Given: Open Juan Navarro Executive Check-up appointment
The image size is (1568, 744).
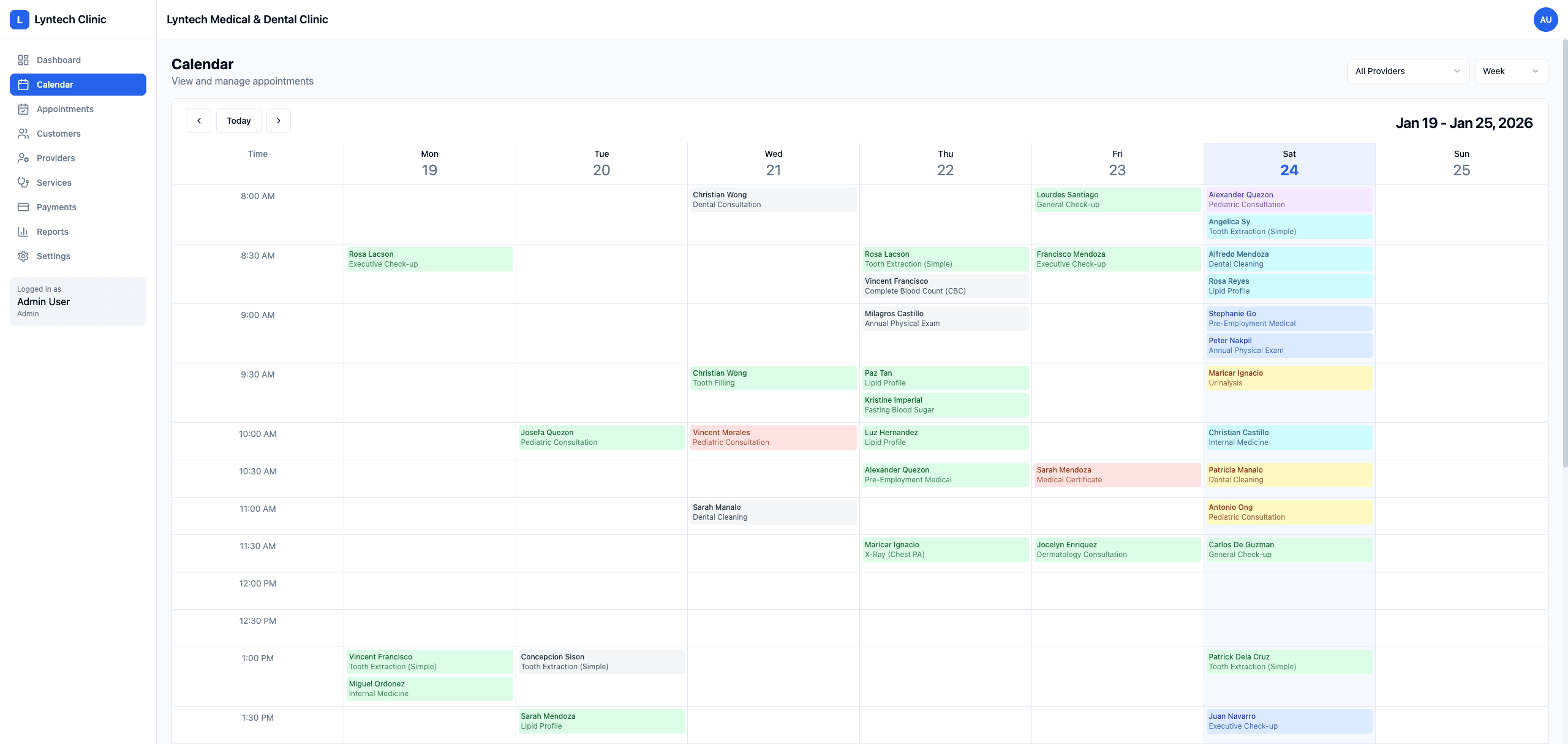Looking at the screenshot, I should (x=1289, y=721).
